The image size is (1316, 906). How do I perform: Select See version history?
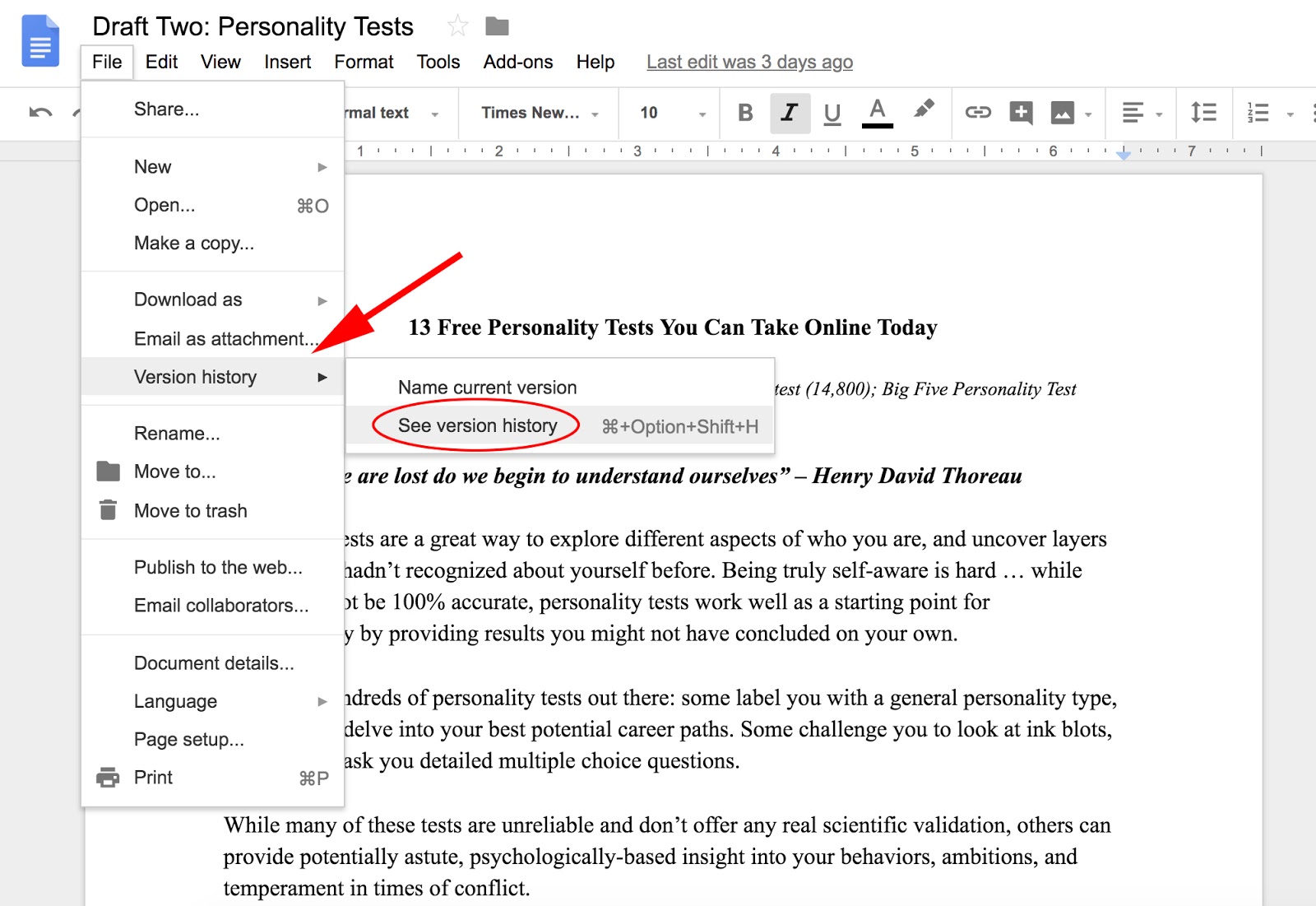pyautogui.click(x=477, y=425)
